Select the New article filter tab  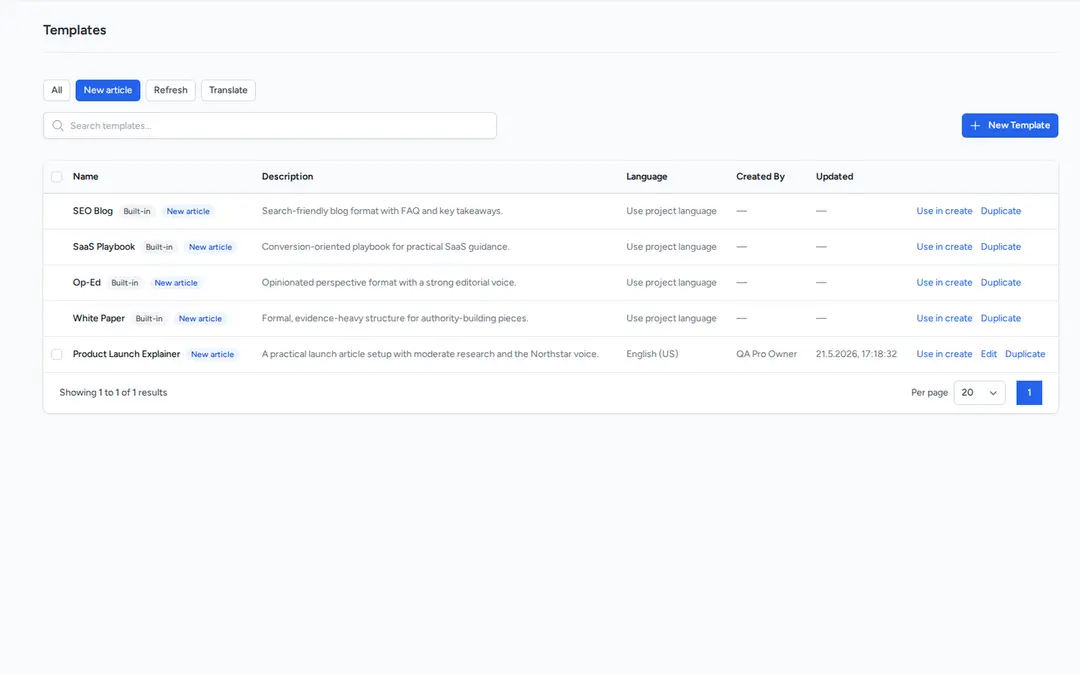tap(107, 90)
